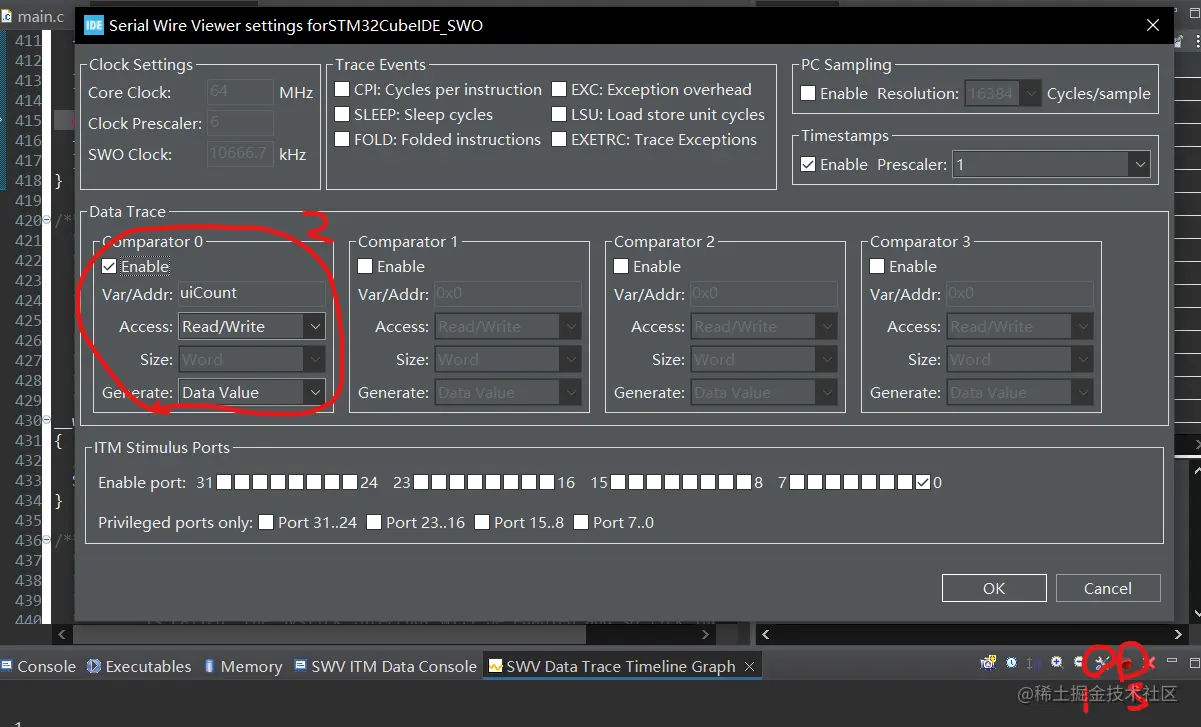Enable PC Sampling checkbox
The height and width of the screenshot is (727, 1201).
(809, 94)
